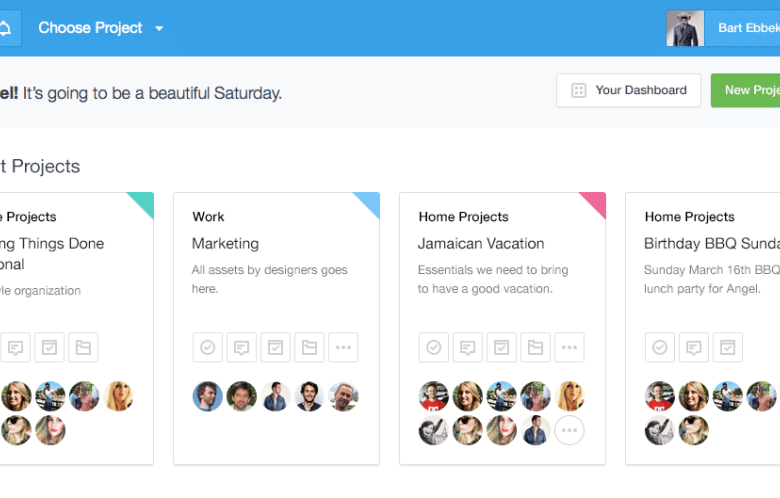Open the Marketing card's discussions icon
Viewport: 780px width, 498px height.
coord(242,347)
